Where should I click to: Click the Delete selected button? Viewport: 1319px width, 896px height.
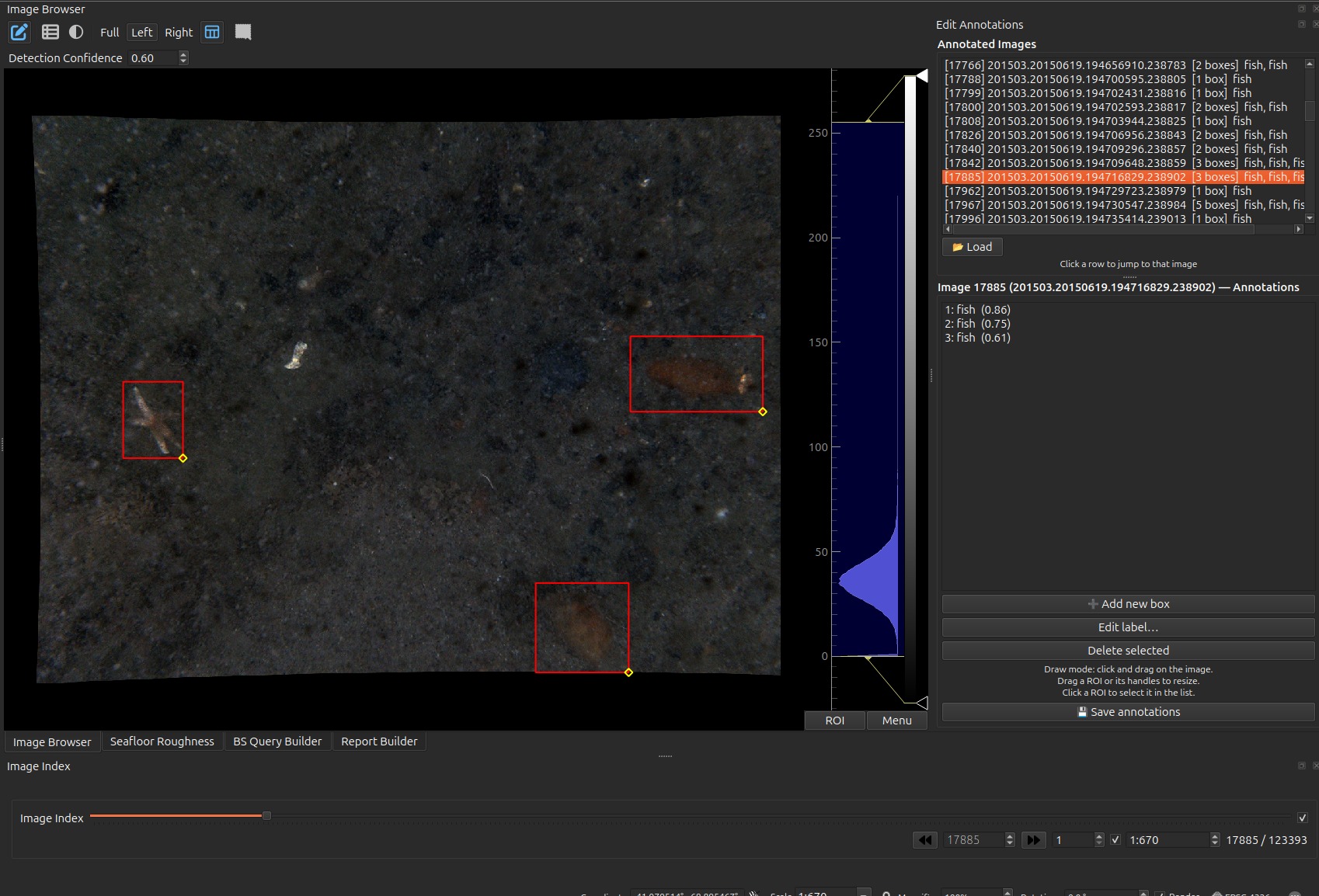(1128, 651)
